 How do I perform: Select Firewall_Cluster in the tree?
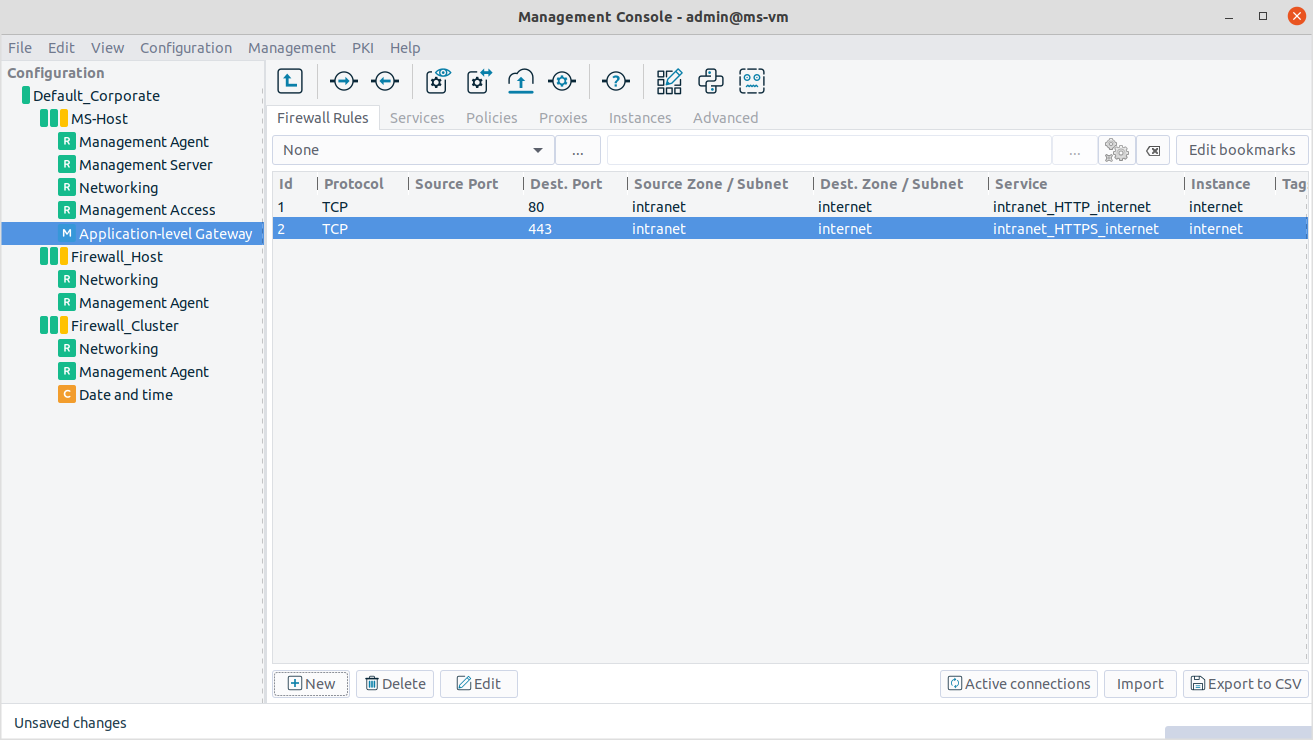pos(125,326)
